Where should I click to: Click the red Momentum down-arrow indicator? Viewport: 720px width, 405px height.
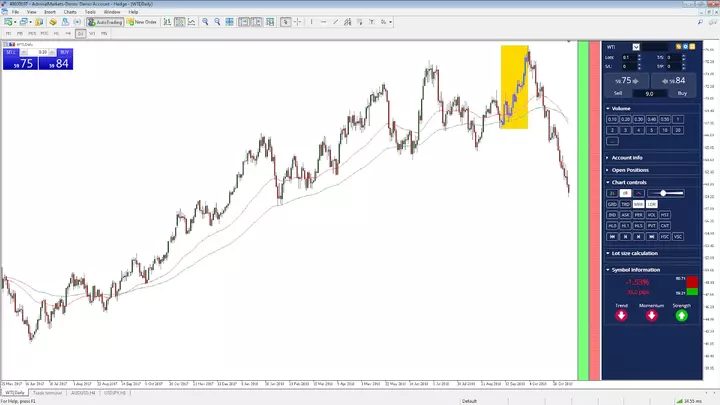(x=652, y=315)
